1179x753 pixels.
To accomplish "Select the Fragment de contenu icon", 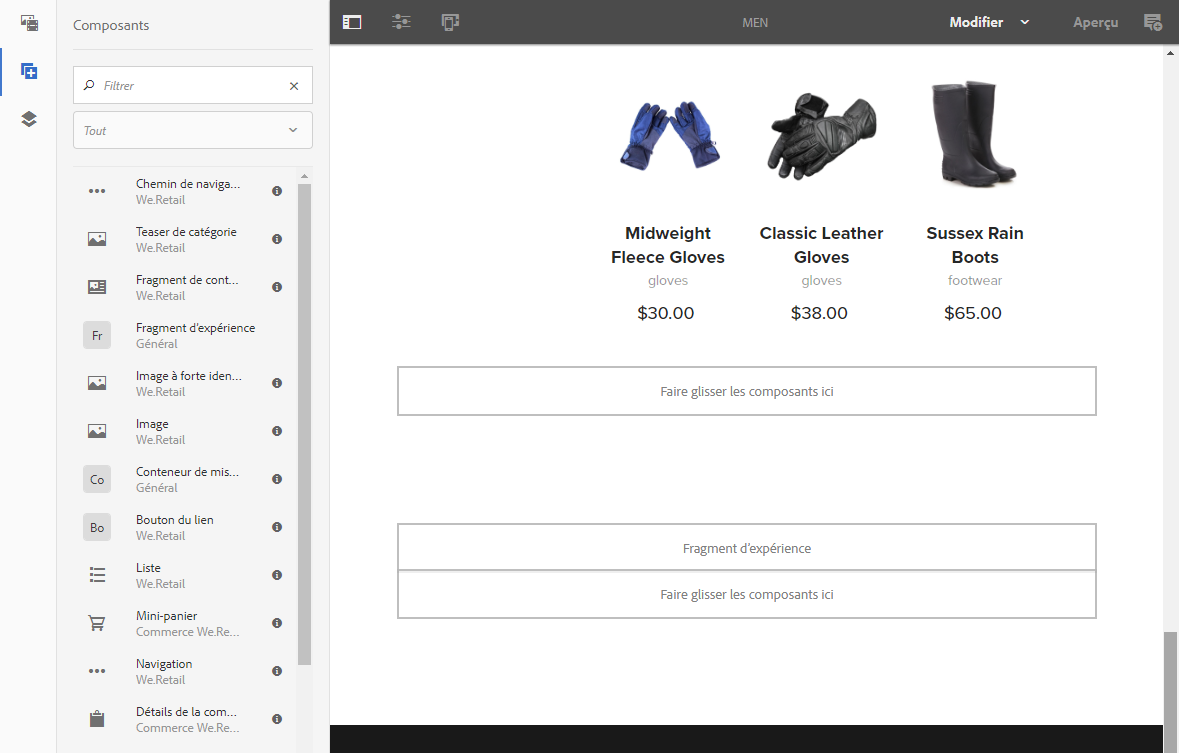I will (x=97, y=287).
